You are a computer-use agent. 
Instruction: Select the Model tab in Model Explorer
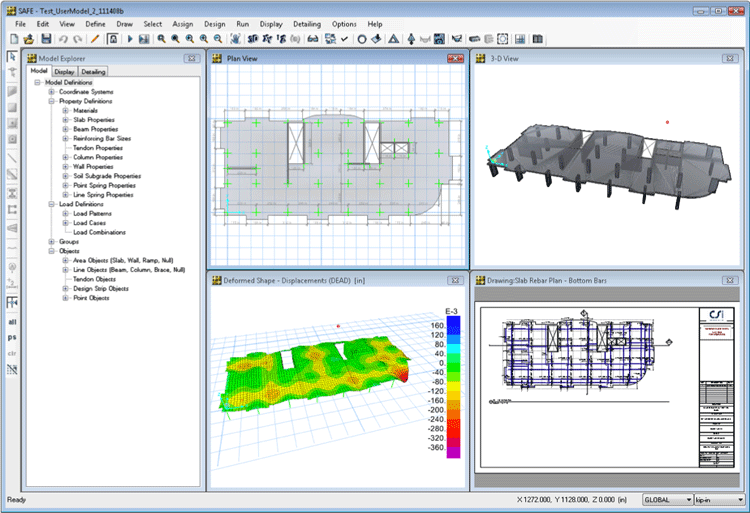[39, 71]
